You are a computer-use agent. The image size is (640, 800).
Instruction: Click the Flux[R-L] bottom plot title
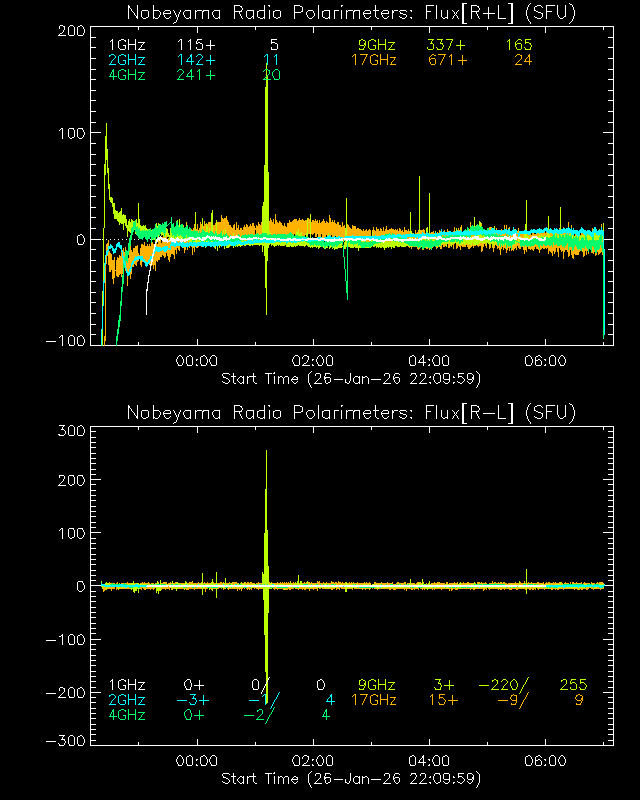click(x=351, y=412)
